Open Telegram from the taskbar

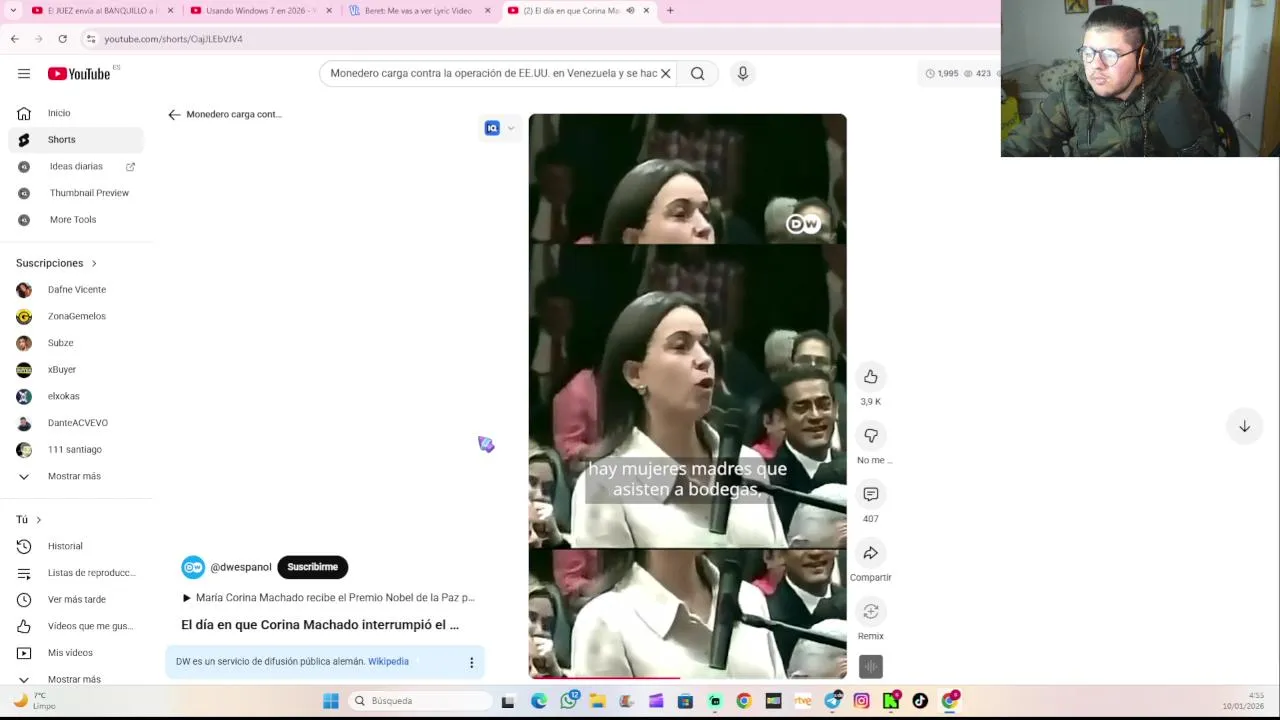point(832,701)
